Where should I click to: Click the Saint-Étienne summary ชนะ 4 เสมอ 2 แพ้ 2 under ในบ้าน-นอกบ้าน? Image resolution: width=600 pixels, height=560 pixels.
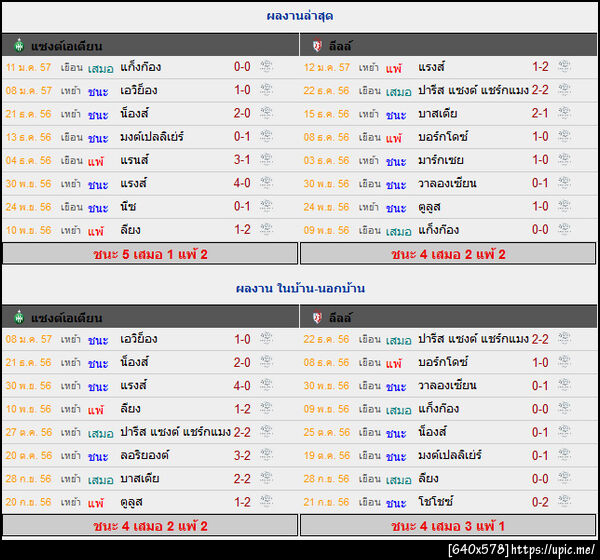click(x=150, y=526)
